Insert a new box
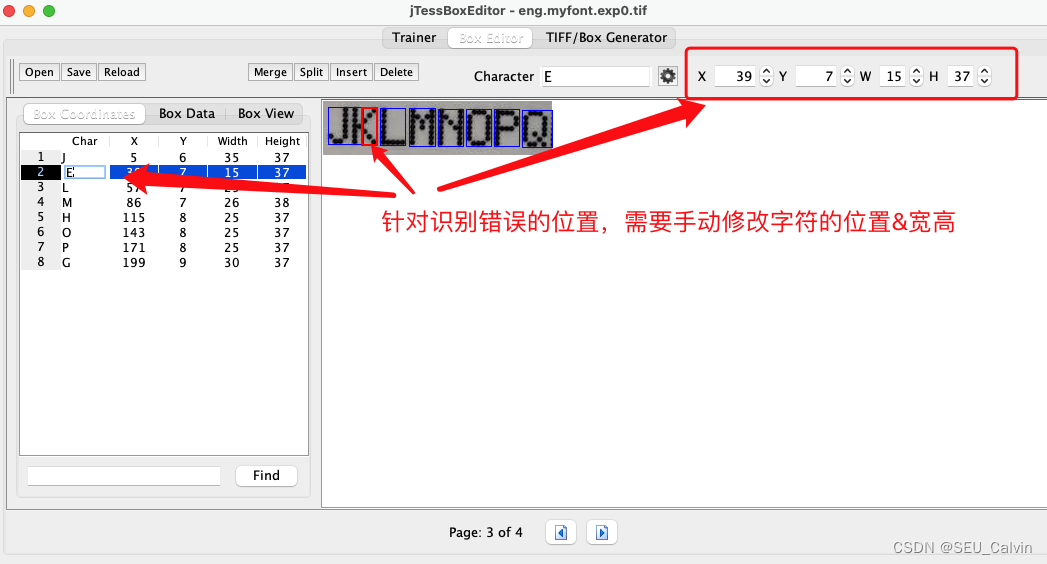 (x=351, y=72)
